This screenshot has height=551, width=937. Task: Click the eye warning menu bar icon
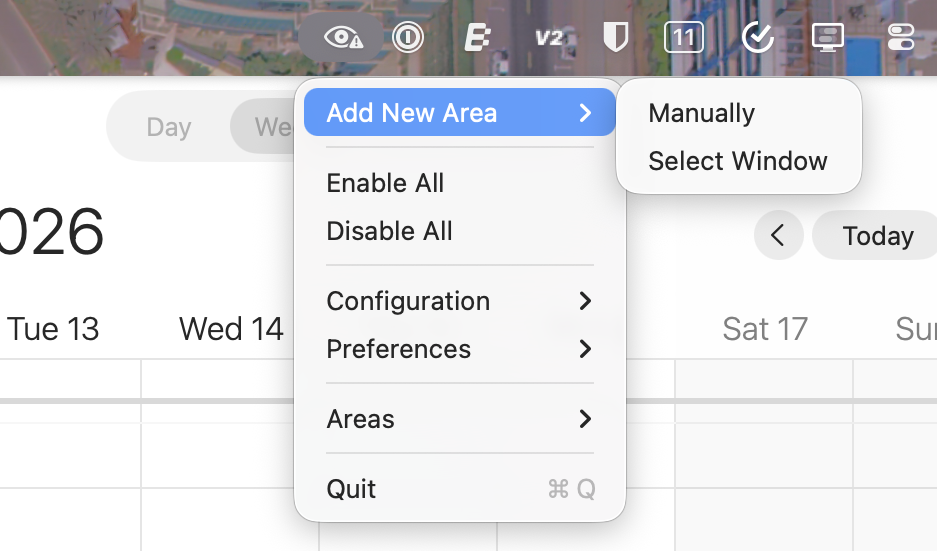(343, 38)
